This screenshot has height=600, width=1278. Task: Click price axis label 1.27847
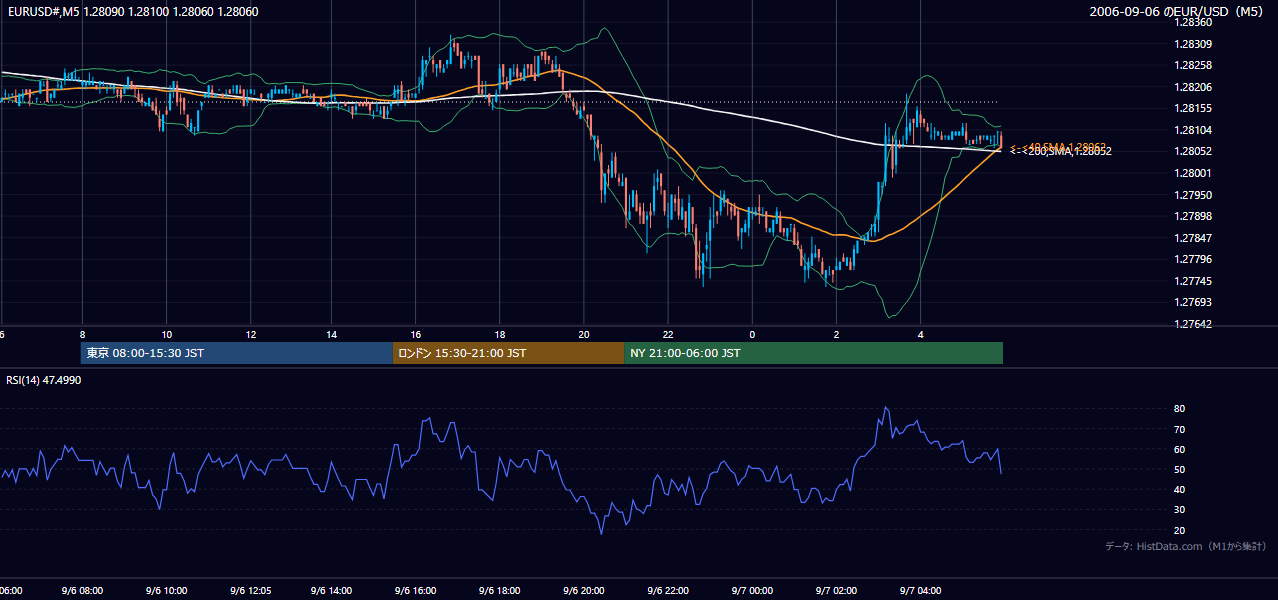[1195, 238]
